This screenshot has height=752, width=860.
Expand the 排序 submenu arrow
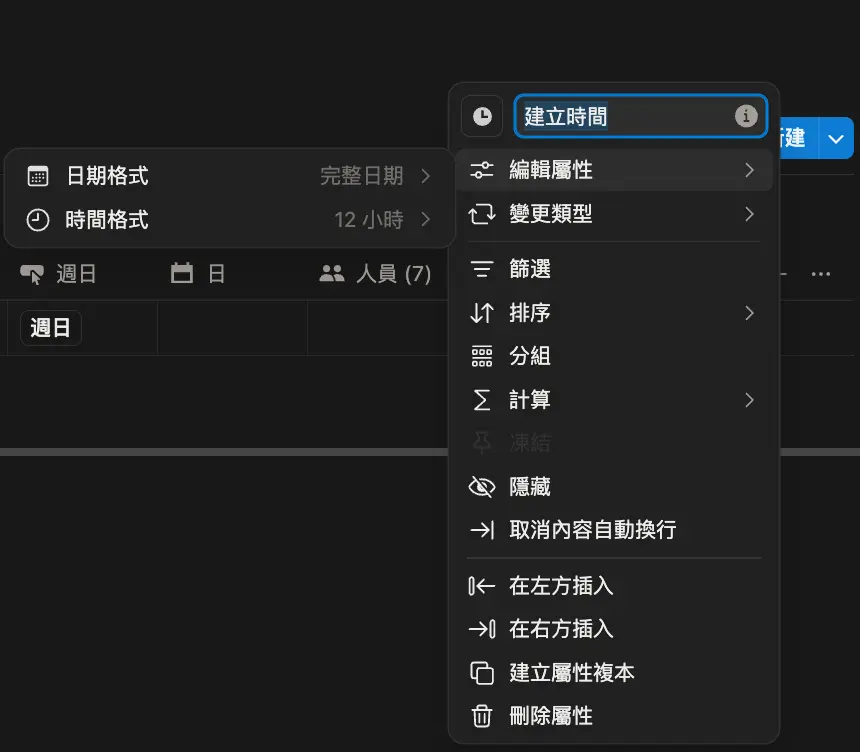click(x=749, y=313)
